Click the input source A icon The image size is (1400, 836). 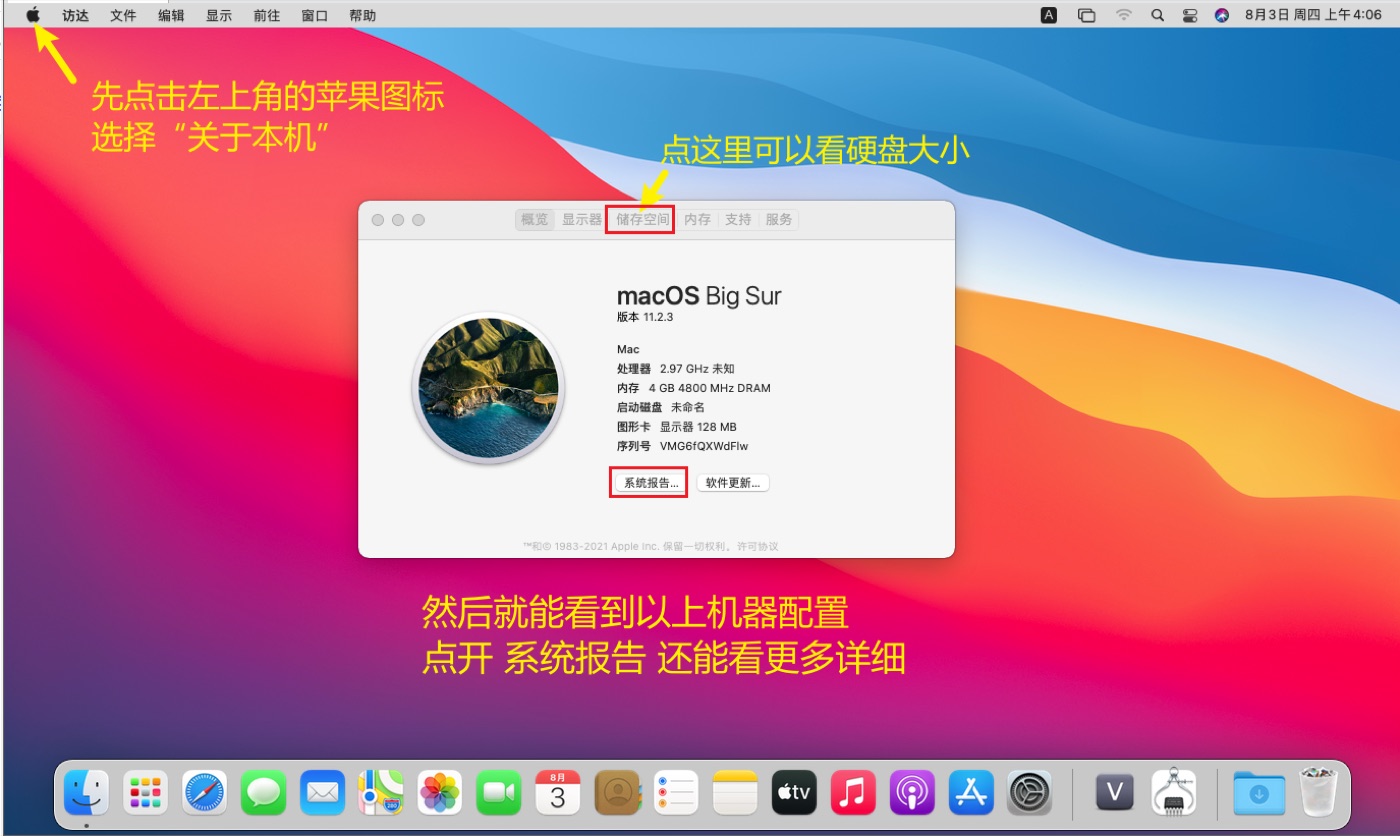[1049, 15]
